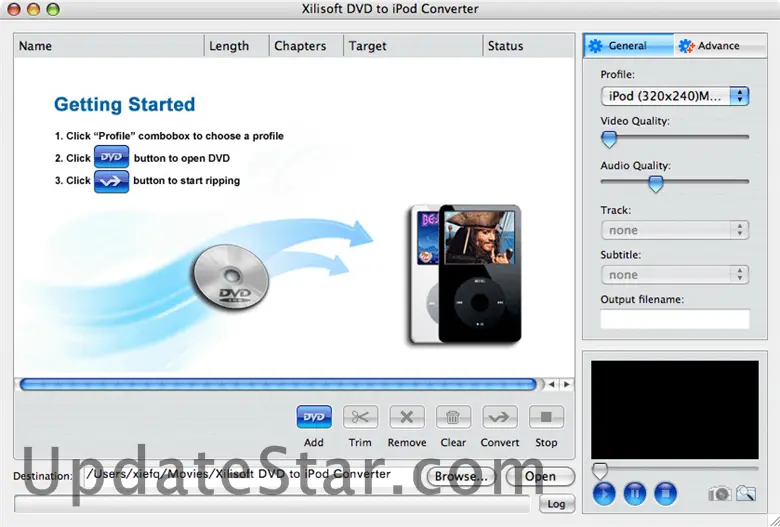Click the Output filename field
The width and height of the screenshot is (780, 527).
click(675, 319)
